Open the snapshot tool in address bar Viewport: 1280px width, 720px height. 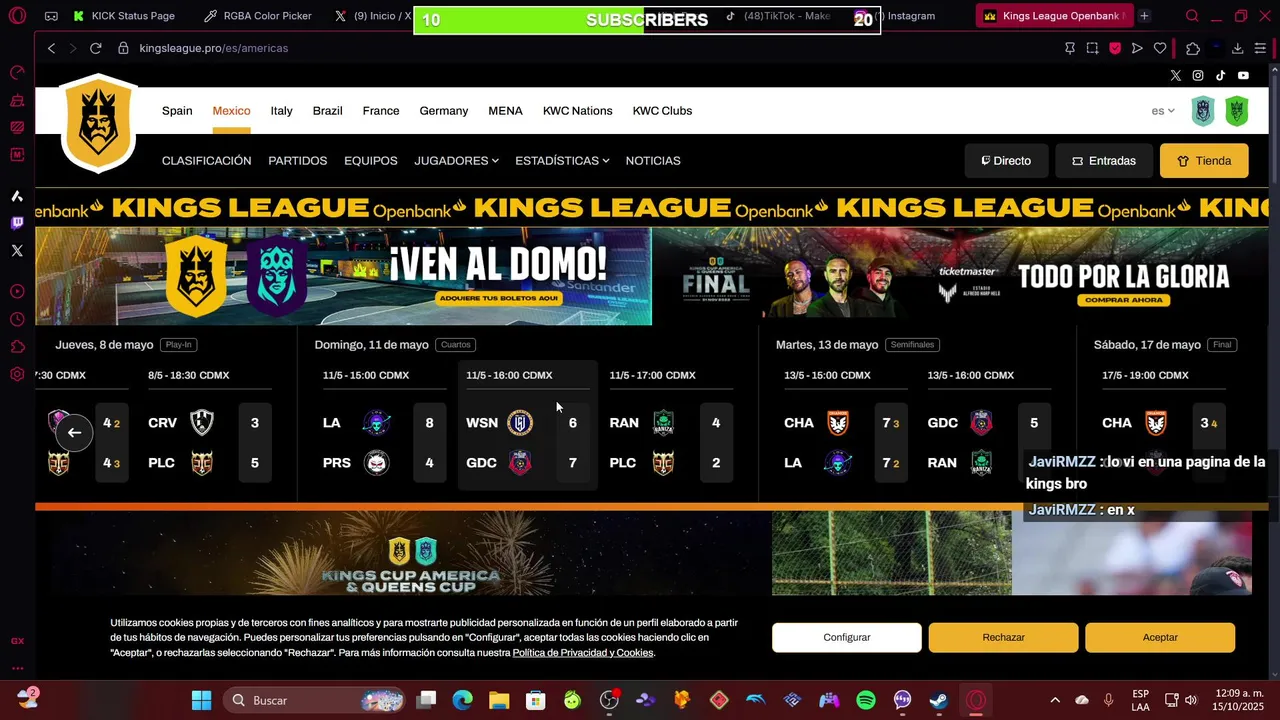[x=1092, y=48]
